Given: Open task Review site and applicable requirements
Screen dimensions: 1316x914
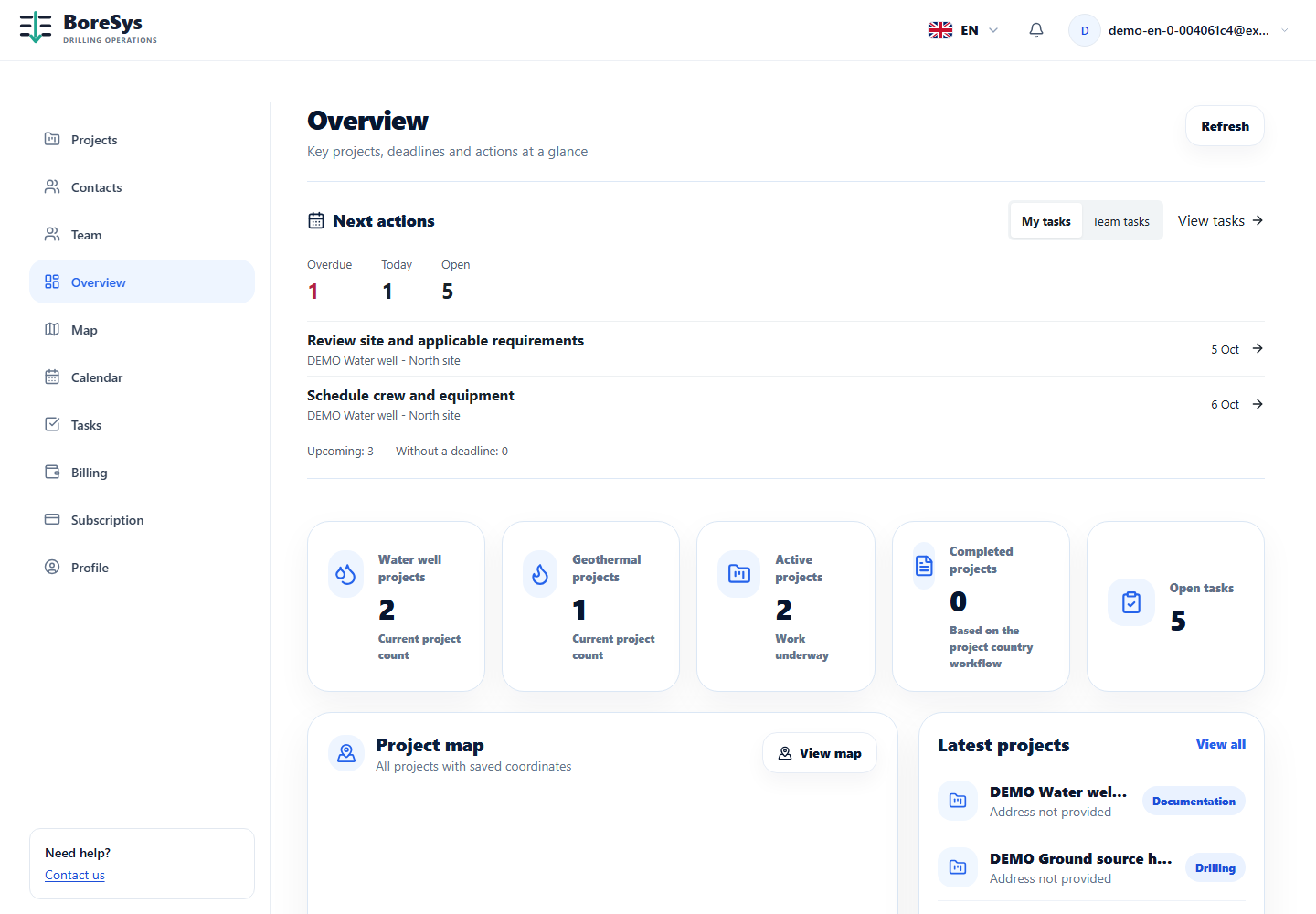Looking at the screenshot, I should click(x=445, y=340).
